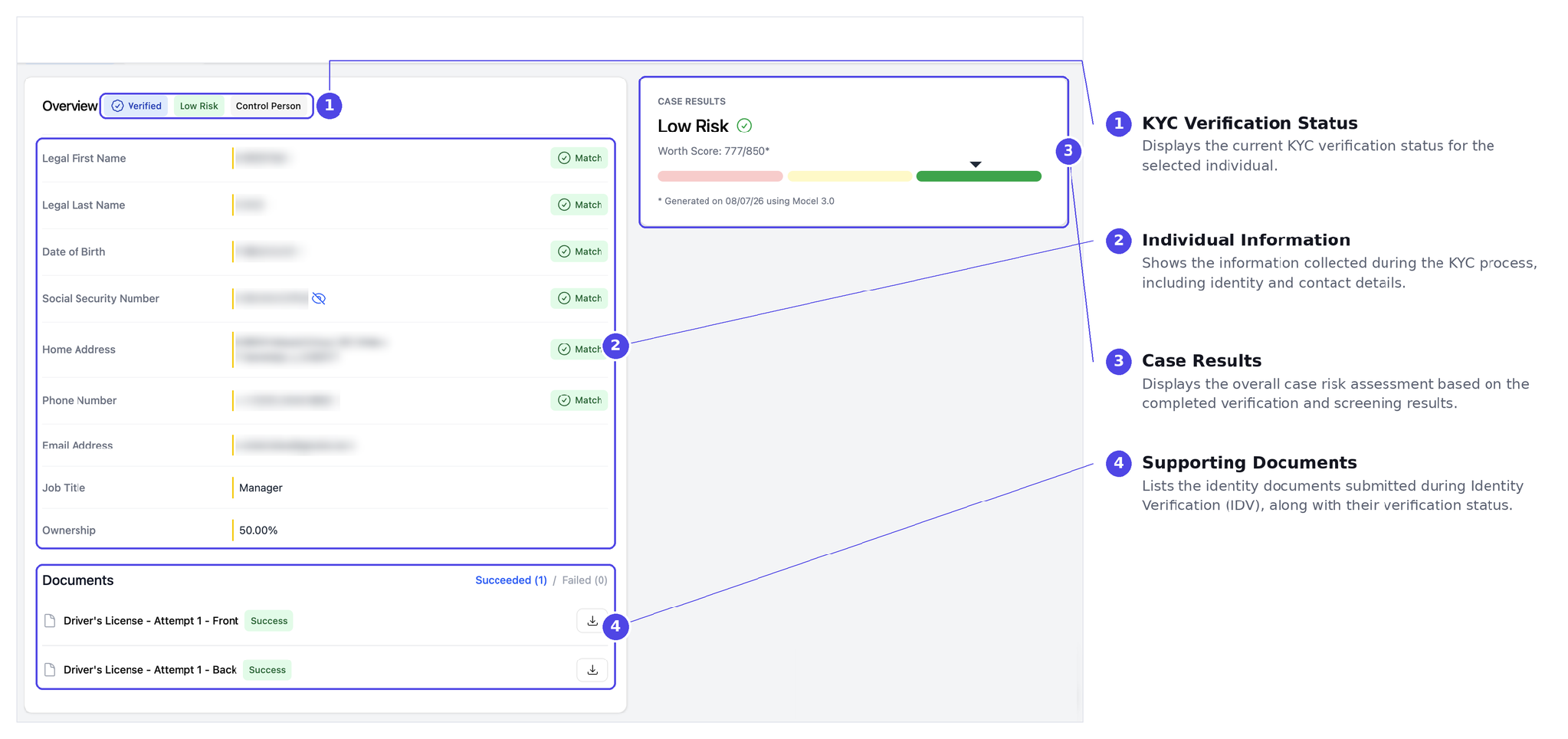Click the blurred phone number value

tap(287, 400)
